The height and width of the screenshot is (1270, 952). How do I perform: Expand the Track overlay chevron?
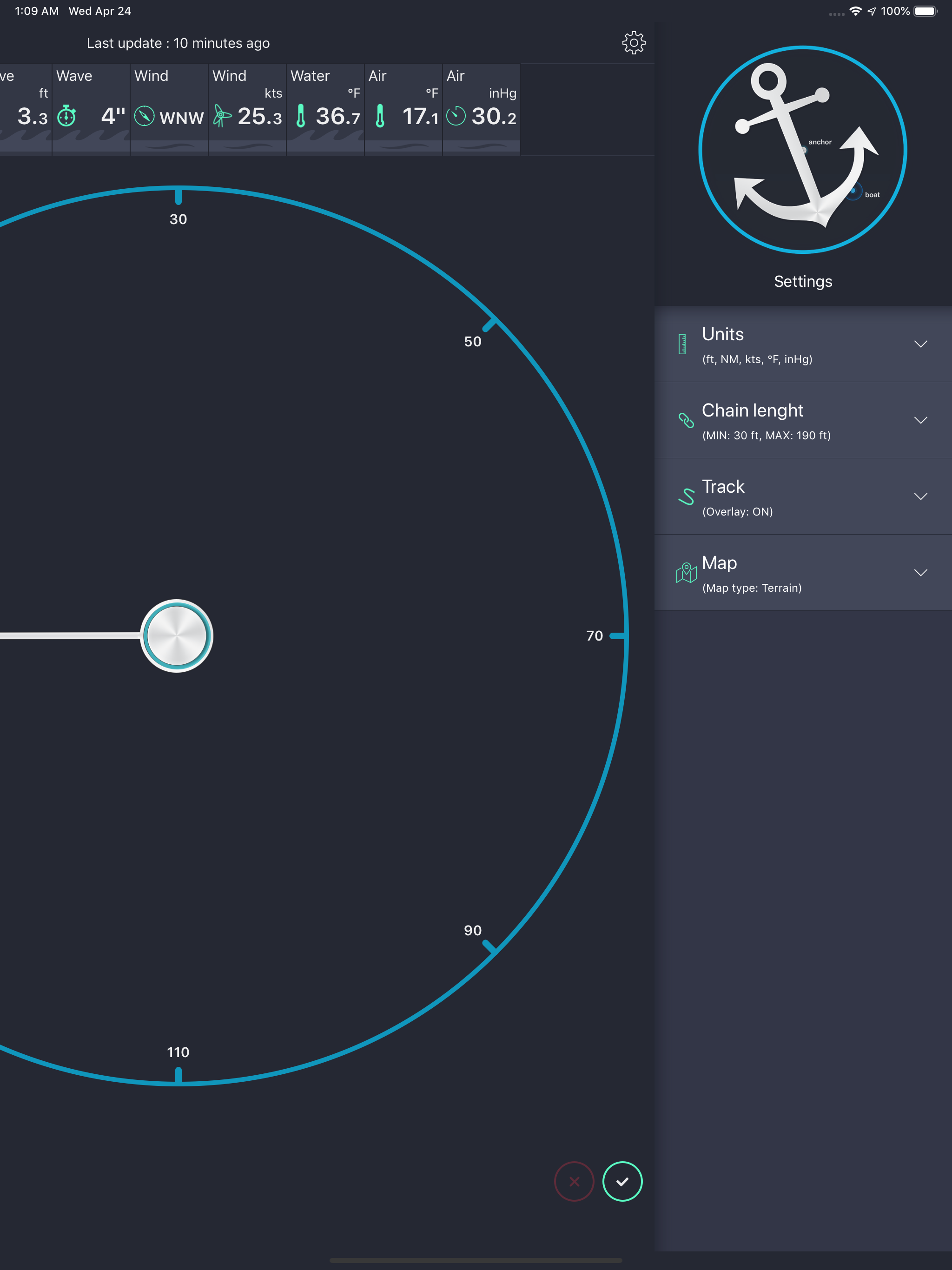(x=920, y=496)
